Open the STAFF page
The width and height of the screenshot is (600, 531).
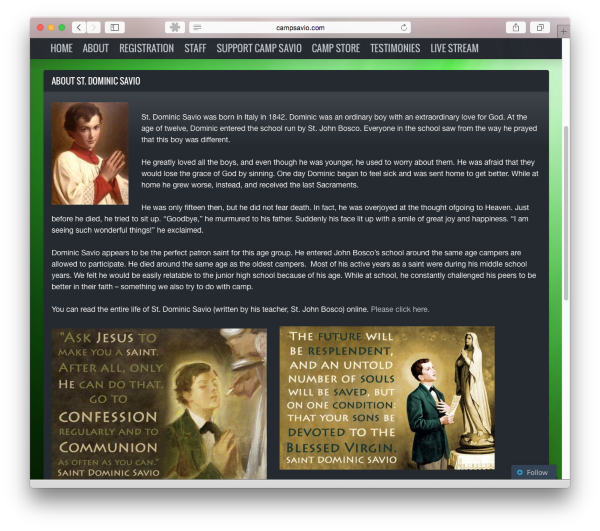[195, 48]
